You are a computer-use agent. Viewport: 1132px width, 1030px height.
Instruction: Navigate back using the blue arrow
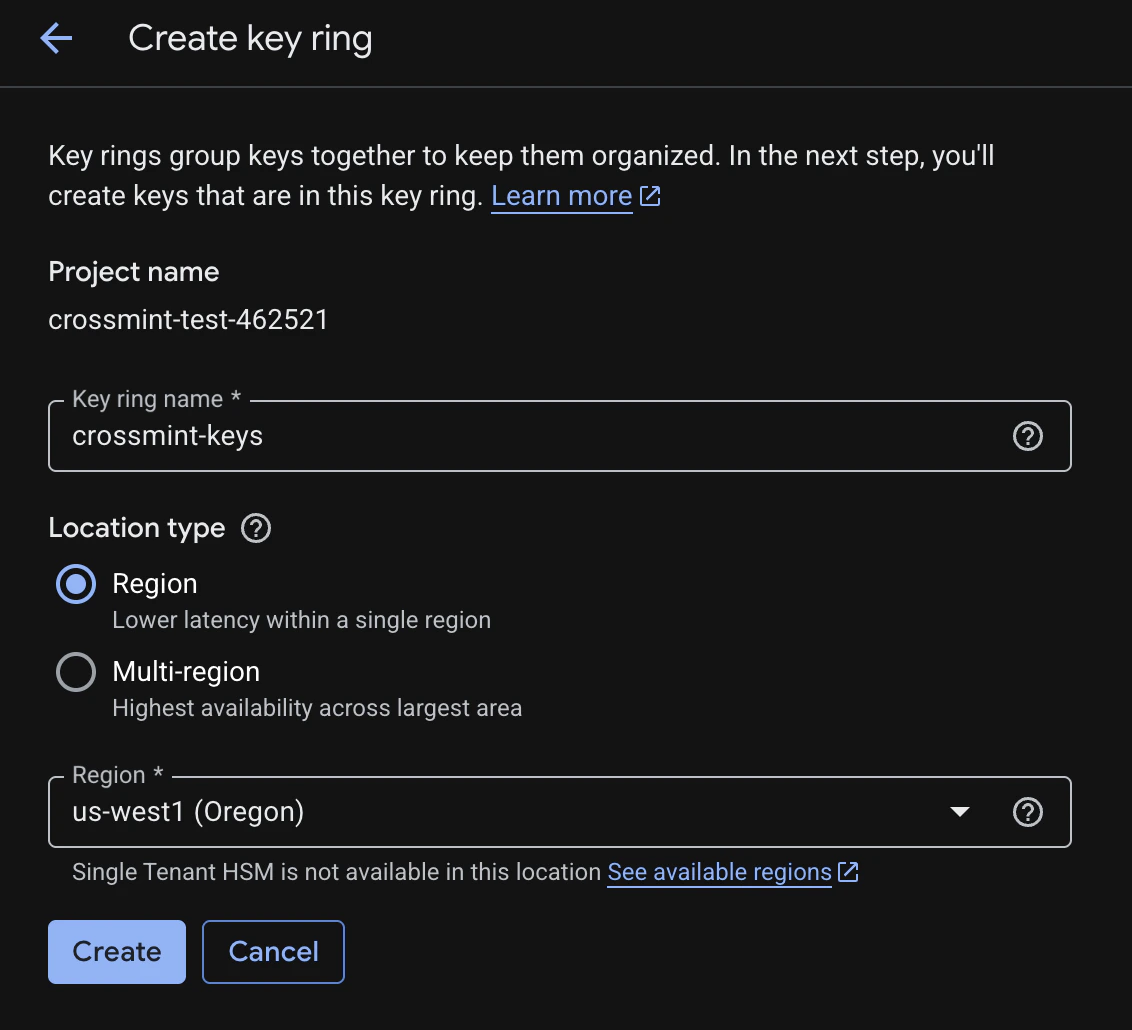(x=56, y=38)
